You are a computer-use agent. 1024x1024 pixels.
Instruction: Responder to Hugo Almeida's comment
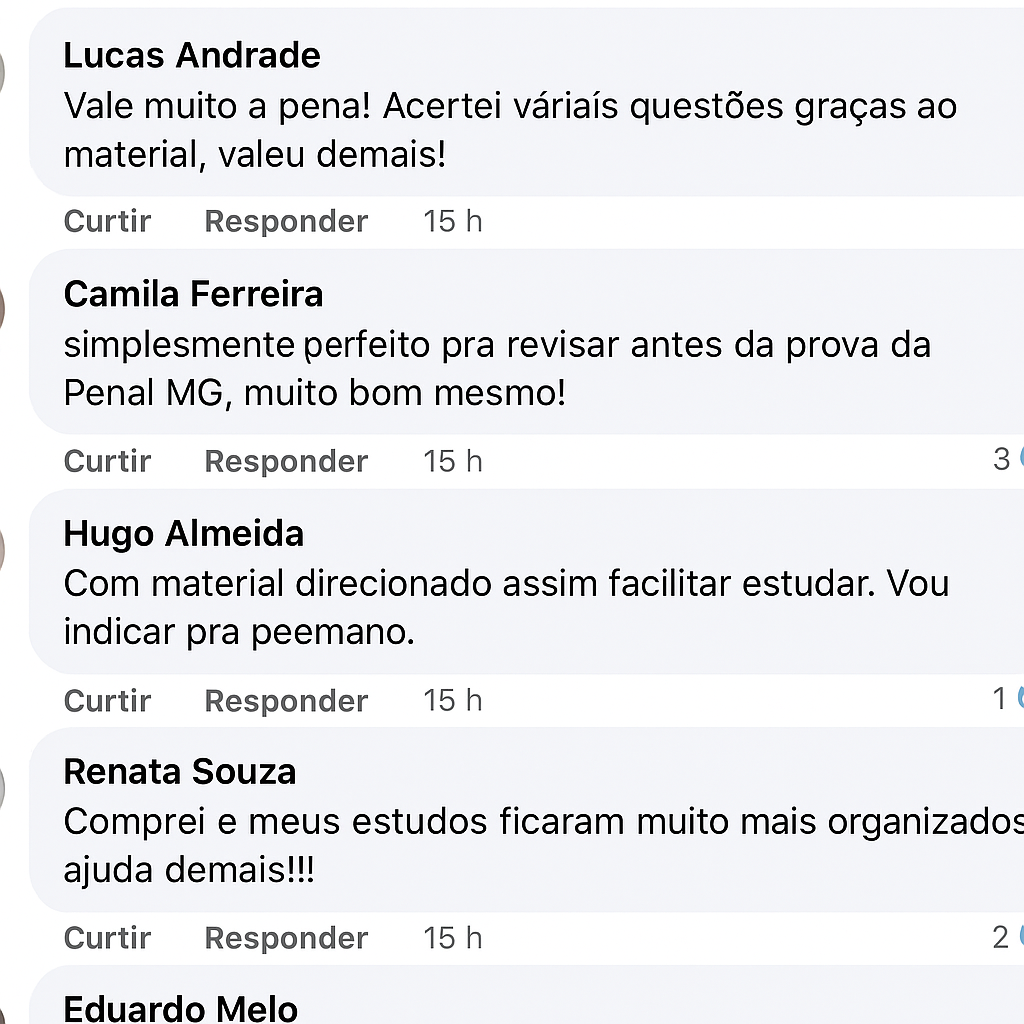[x=286, y=700]
